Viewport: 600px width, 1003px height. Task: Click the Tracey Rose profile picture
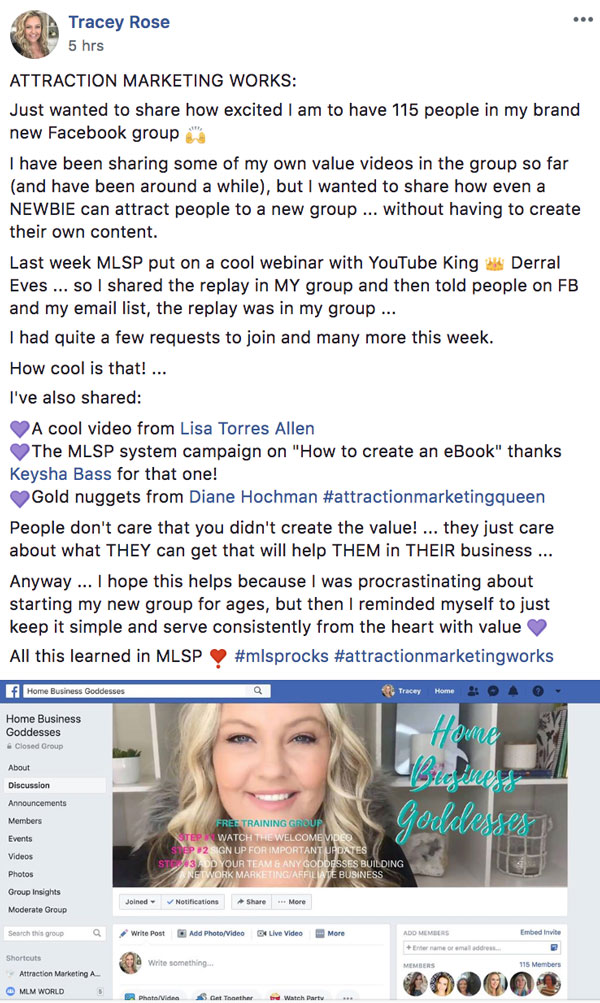coord(34,34)
